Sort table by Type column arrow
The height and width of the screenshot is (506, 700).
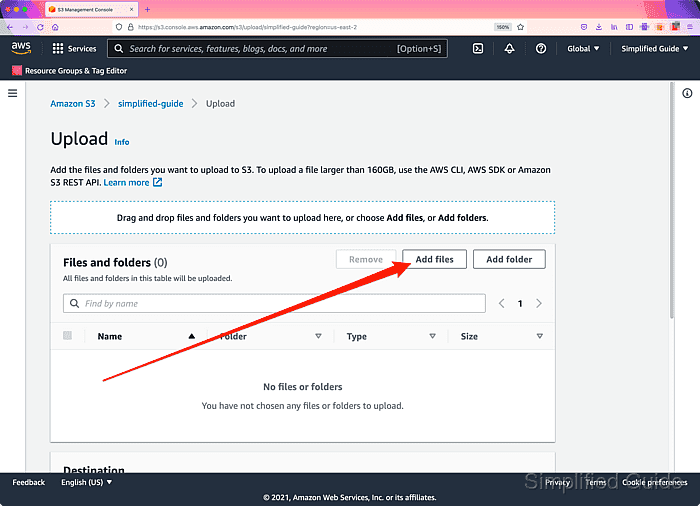[x=432, y=336]
